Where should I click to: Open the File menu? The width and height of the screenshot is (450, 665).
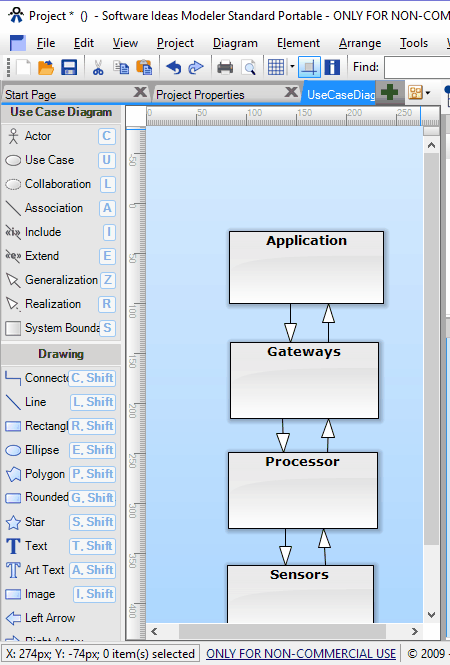coord(46,43)
